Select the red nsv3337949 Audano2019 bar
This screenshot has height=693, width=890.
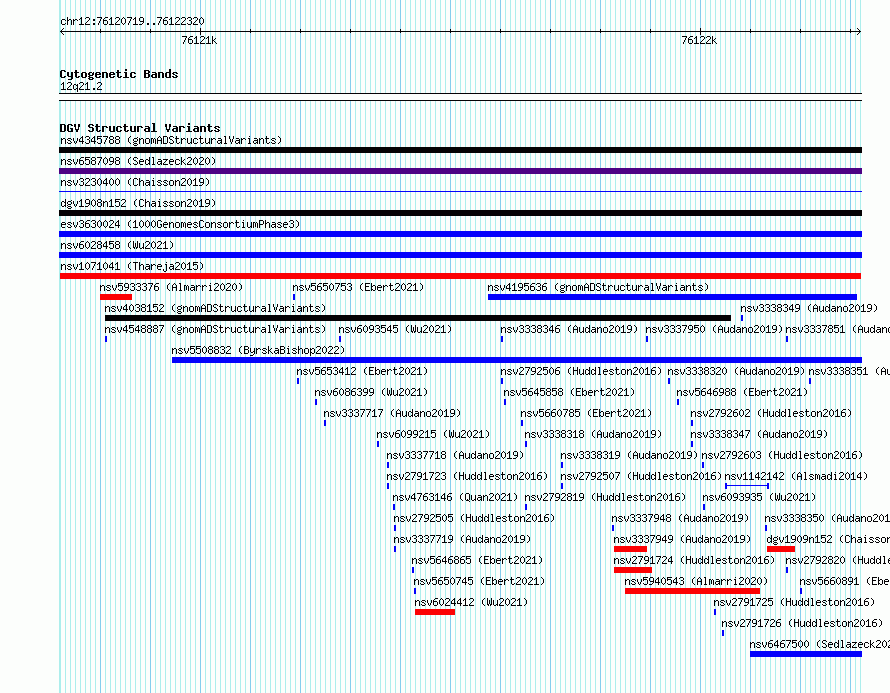(x=630, y=549)
